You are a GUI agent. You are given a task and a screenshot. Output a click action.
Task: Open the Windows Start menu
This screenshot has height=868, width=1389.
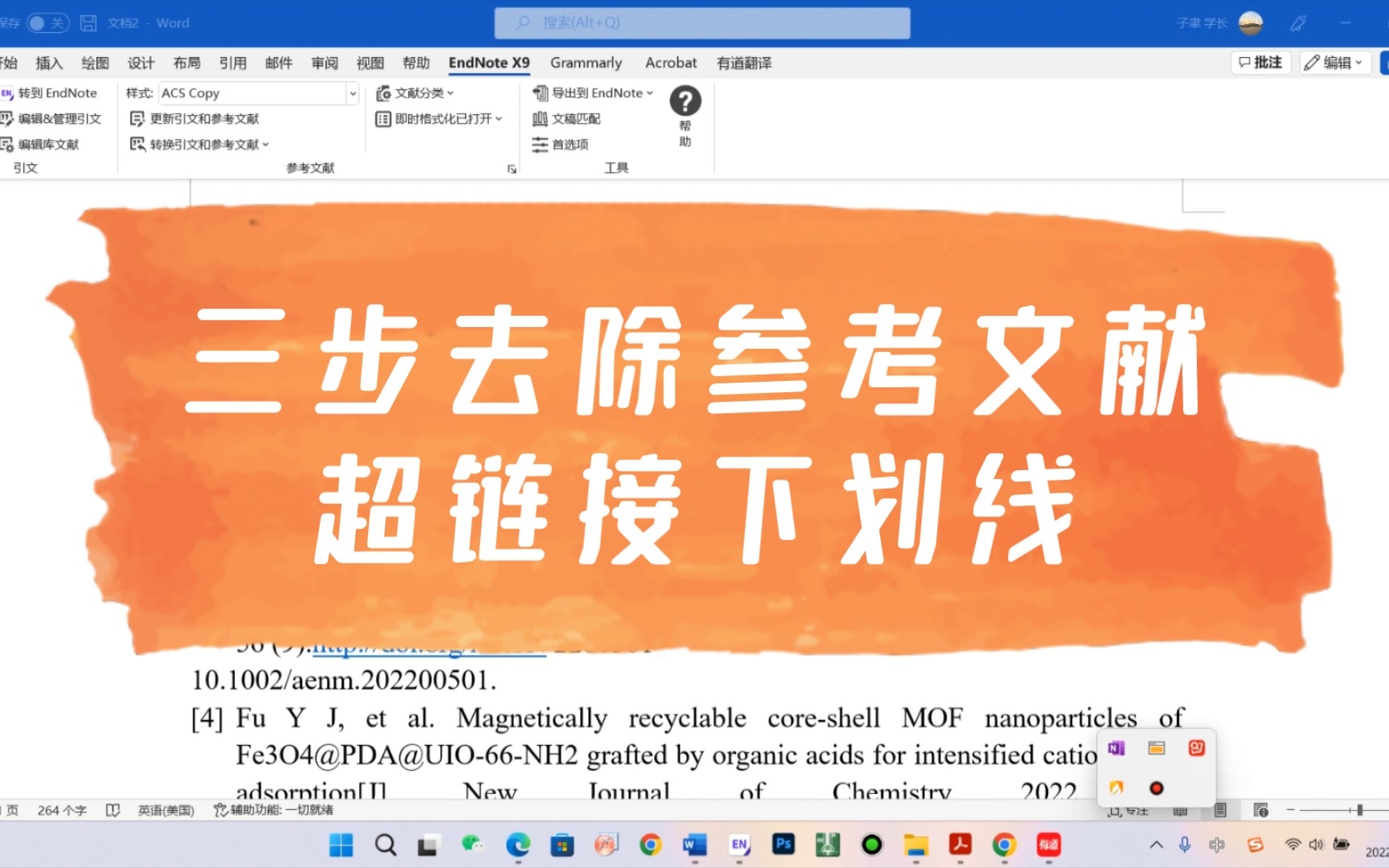[341, 845]
